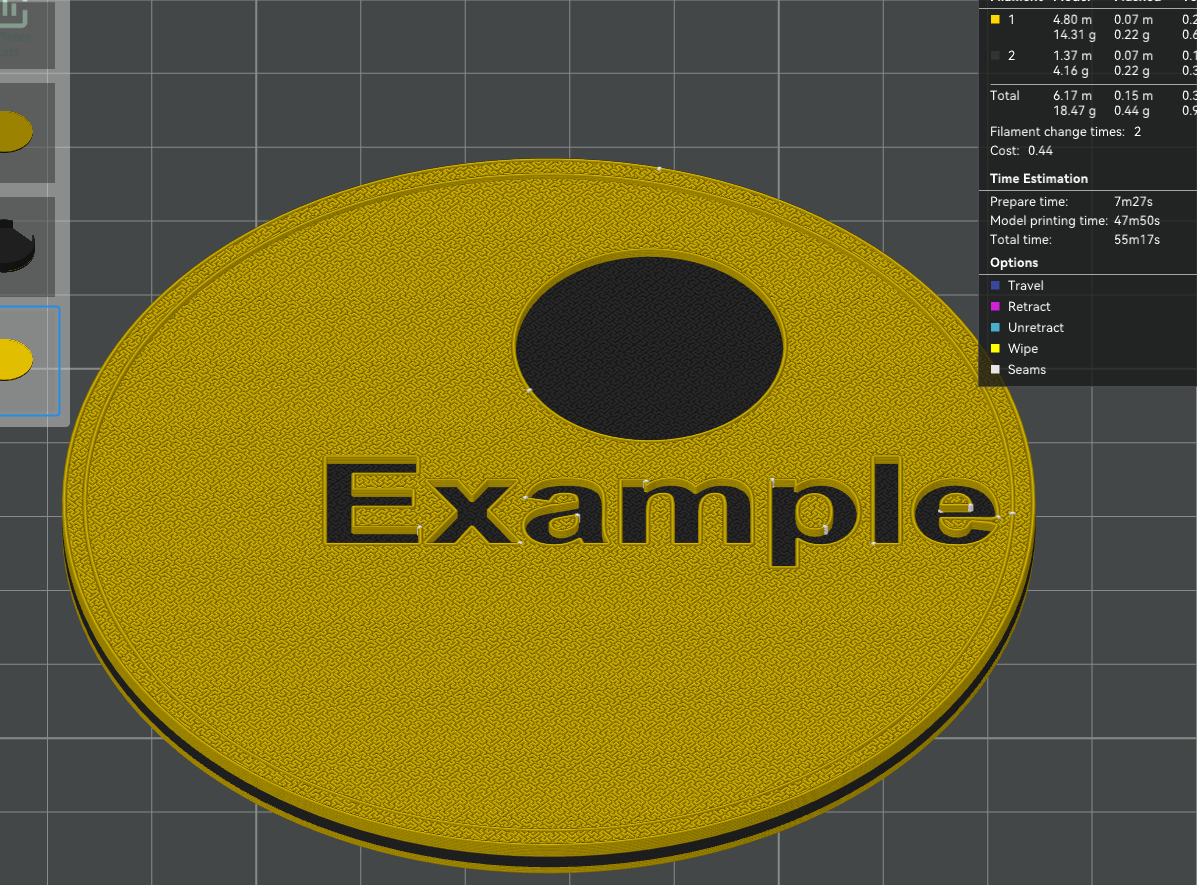Click the "55m17s" total time value
The width and height of the screenshot is (1197, 885).
(1137, 240)
